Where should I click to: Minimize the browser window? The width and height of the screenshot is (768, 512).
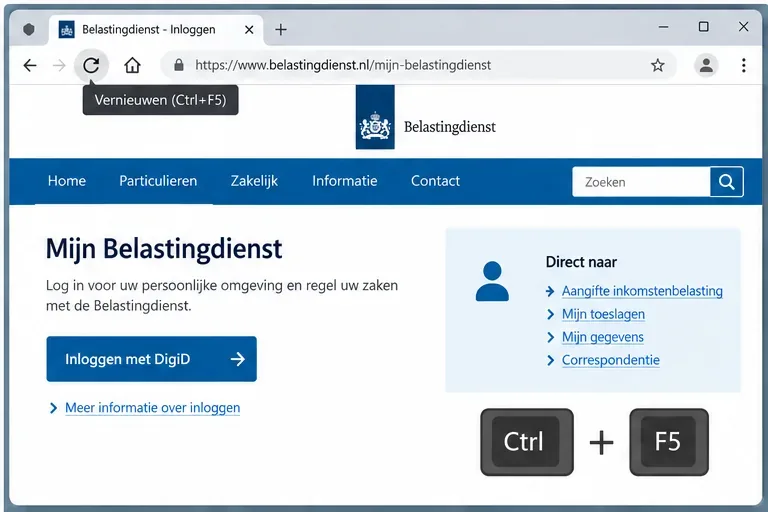(663, 27)
